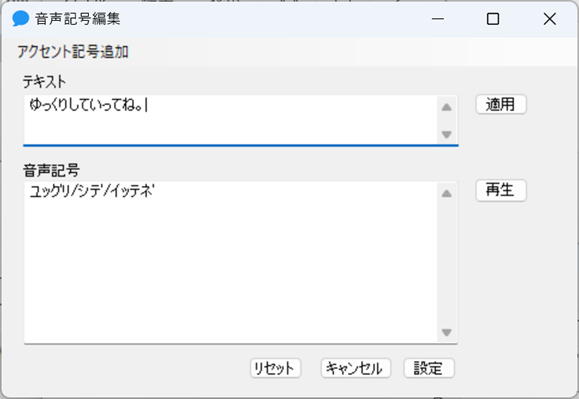Click the リセット button
Screen dimensions: 579x399
pos(275,368)
